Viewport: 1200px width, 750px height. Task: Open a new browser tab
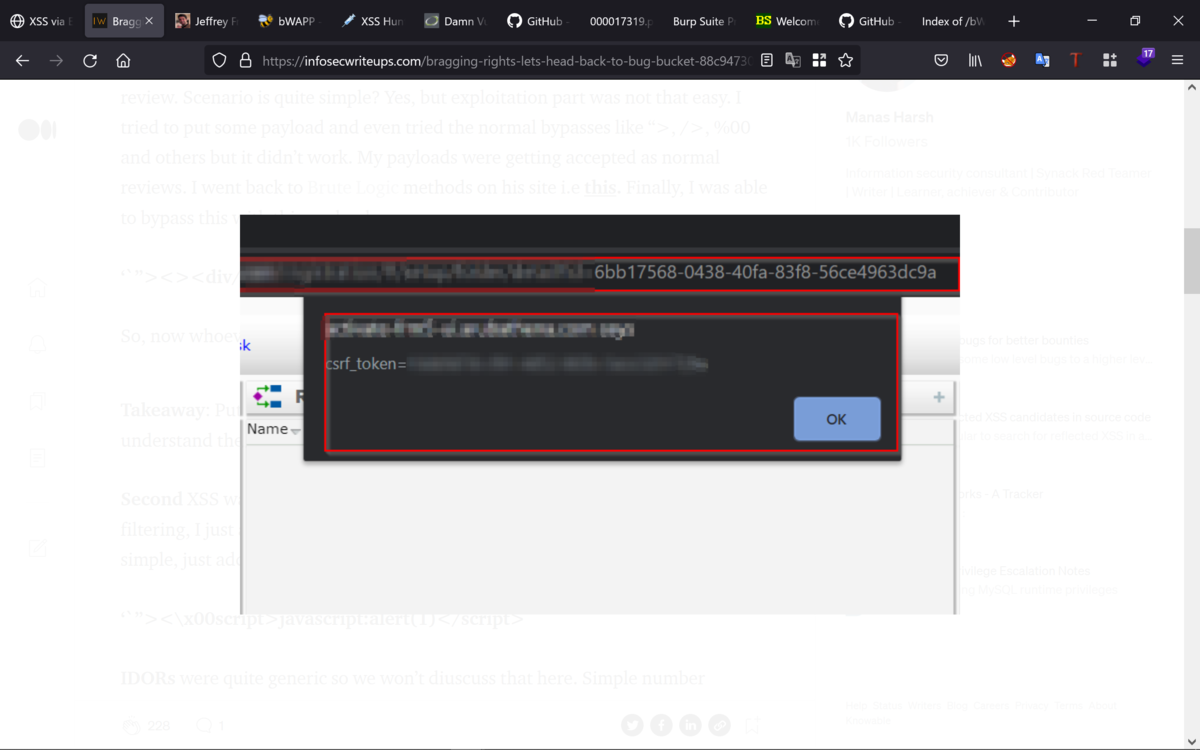click(1014, 21)
